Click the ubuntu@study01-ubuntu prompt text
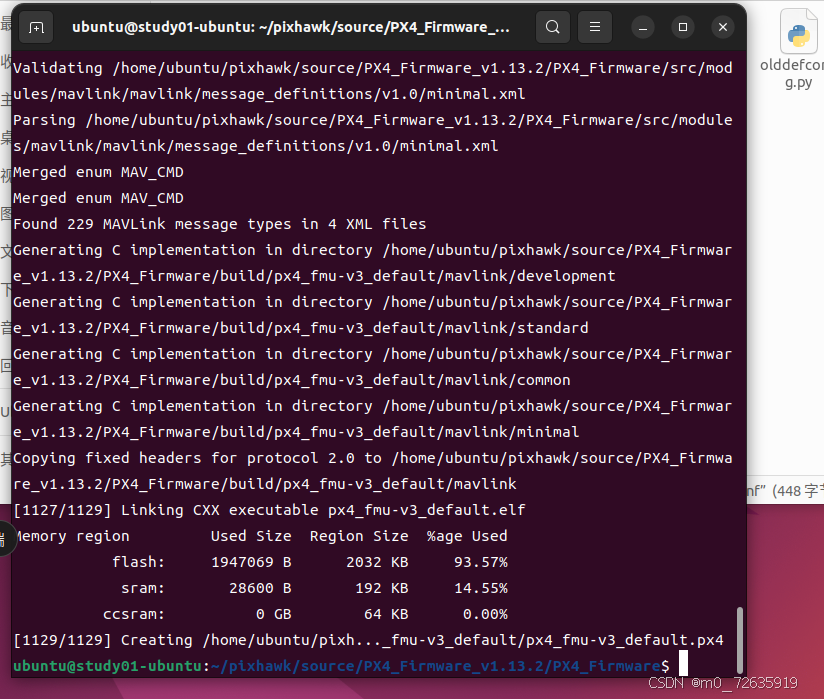This screenshot has width=824, height=699. [108, 666]
